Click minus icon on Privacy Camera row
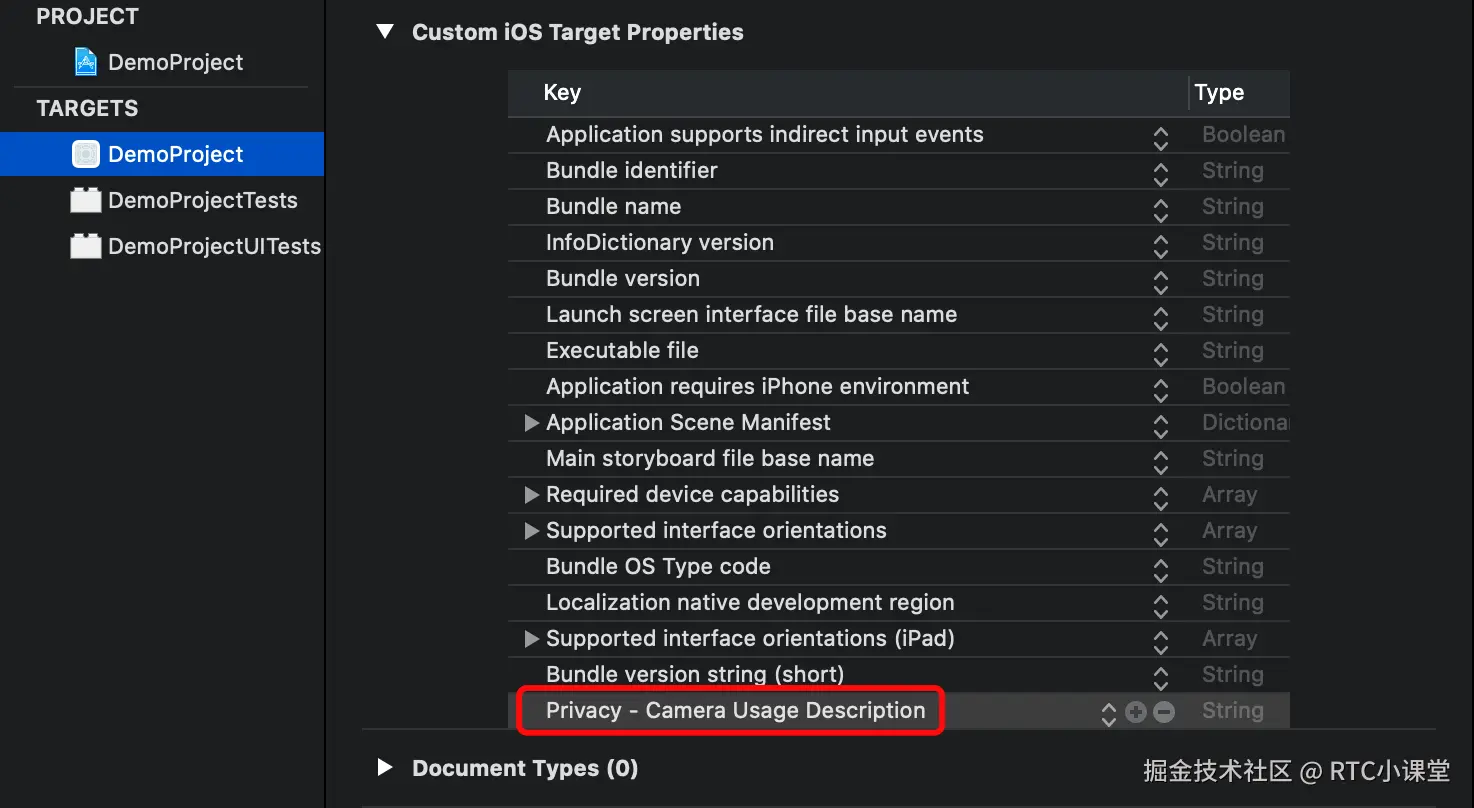The width and height of the screenshot is (1474, 808). coord(1164,712)
